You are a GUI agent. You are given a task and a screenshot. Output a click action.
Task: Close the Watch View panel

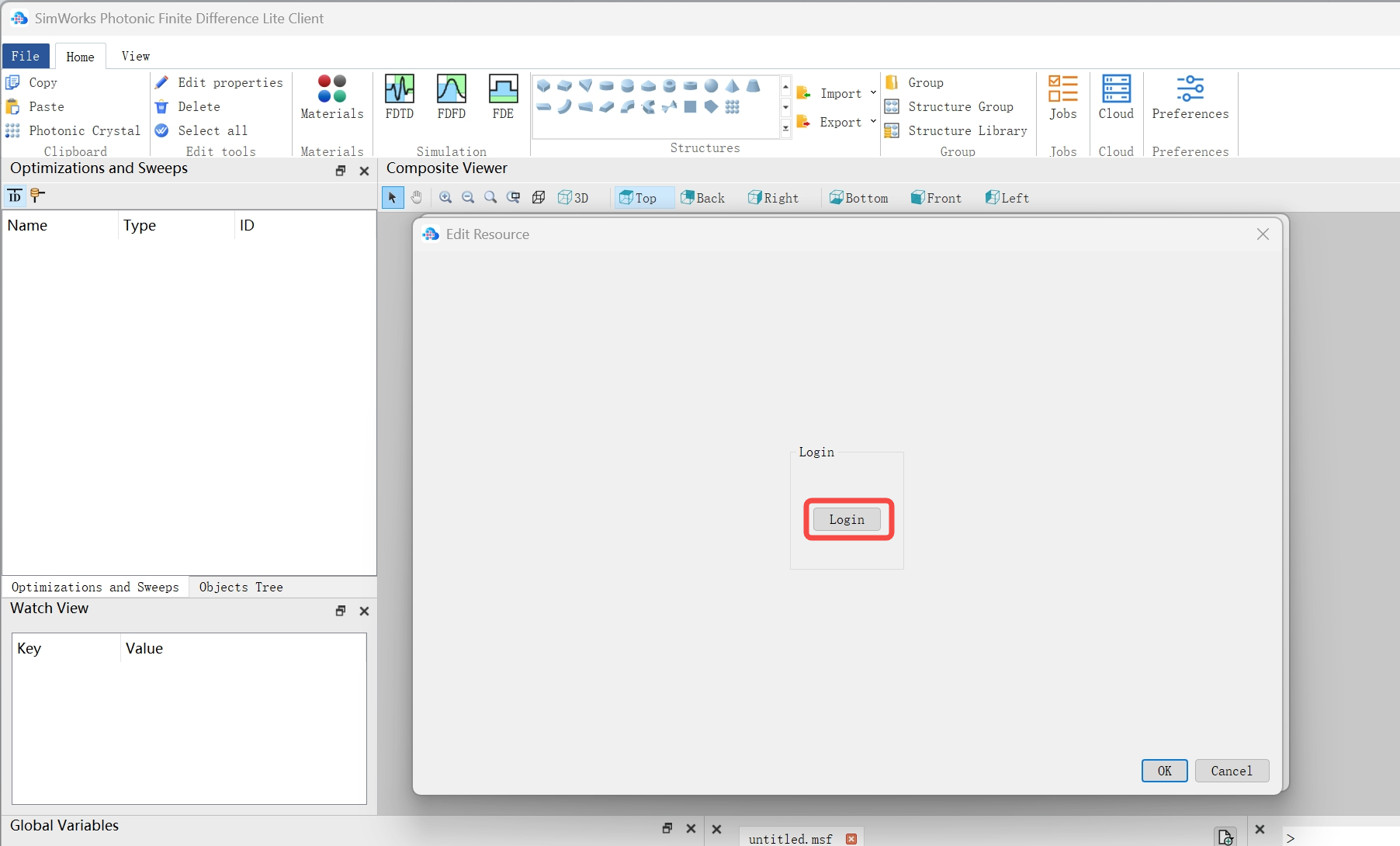(364, 611)
